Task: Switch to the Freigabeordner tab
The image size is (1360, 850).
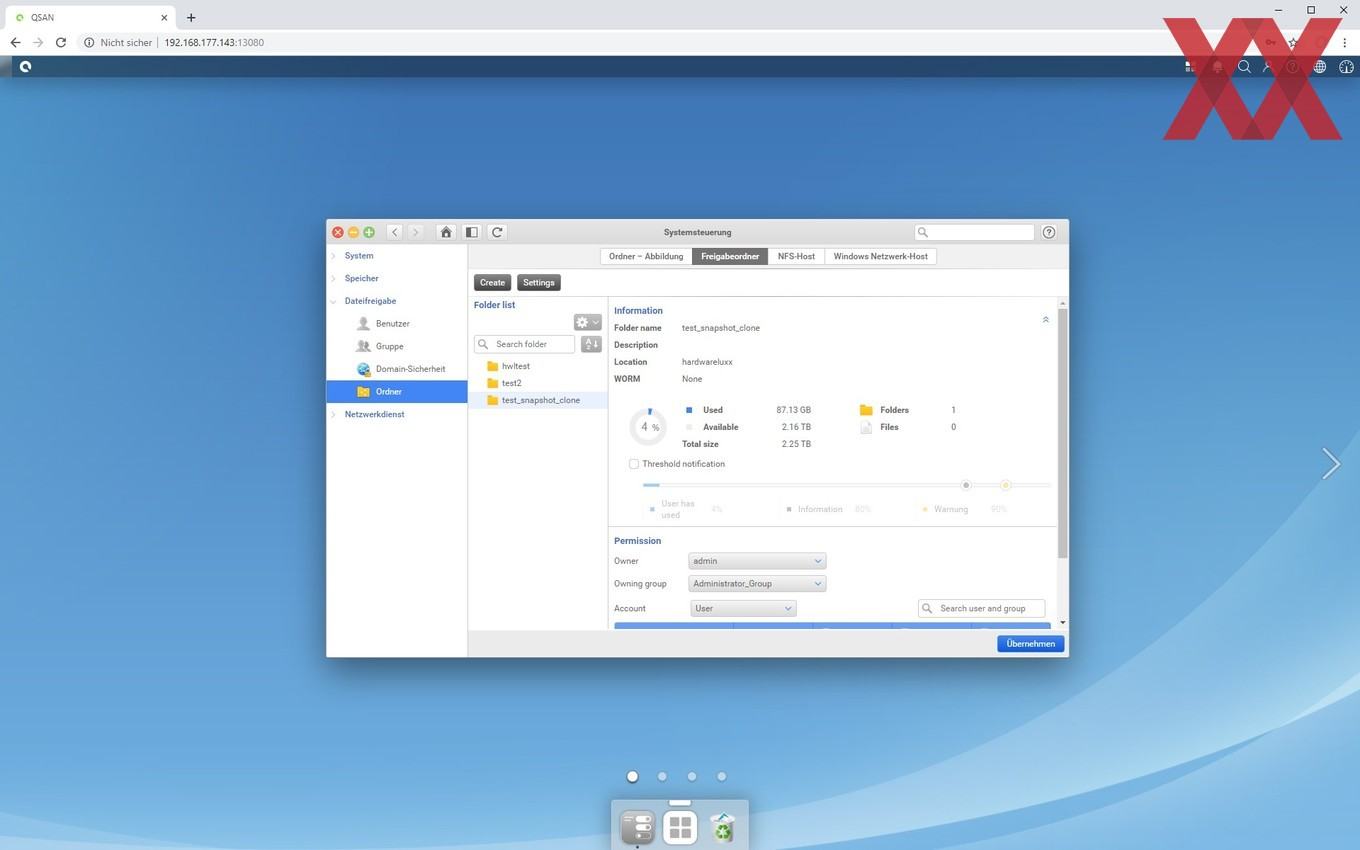Action: point(730,256)
